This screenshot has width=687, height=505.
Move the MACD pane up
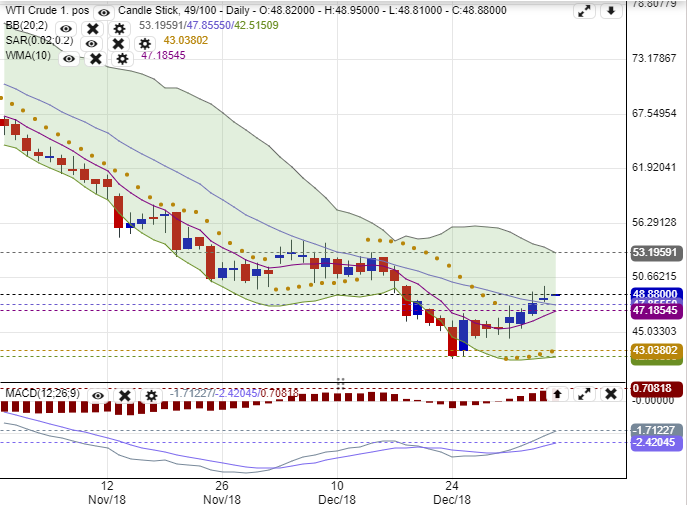557,395
